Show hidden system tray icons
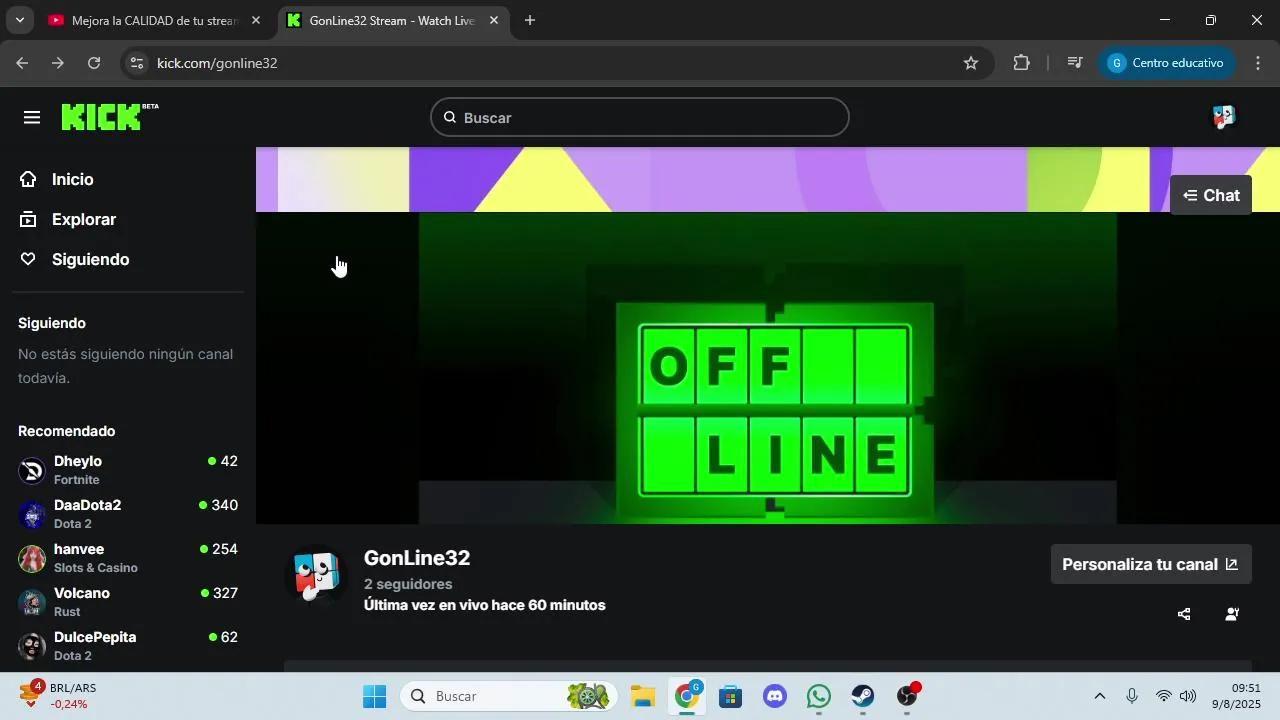Viewport: 1280px width, 720px height. 1100,696
